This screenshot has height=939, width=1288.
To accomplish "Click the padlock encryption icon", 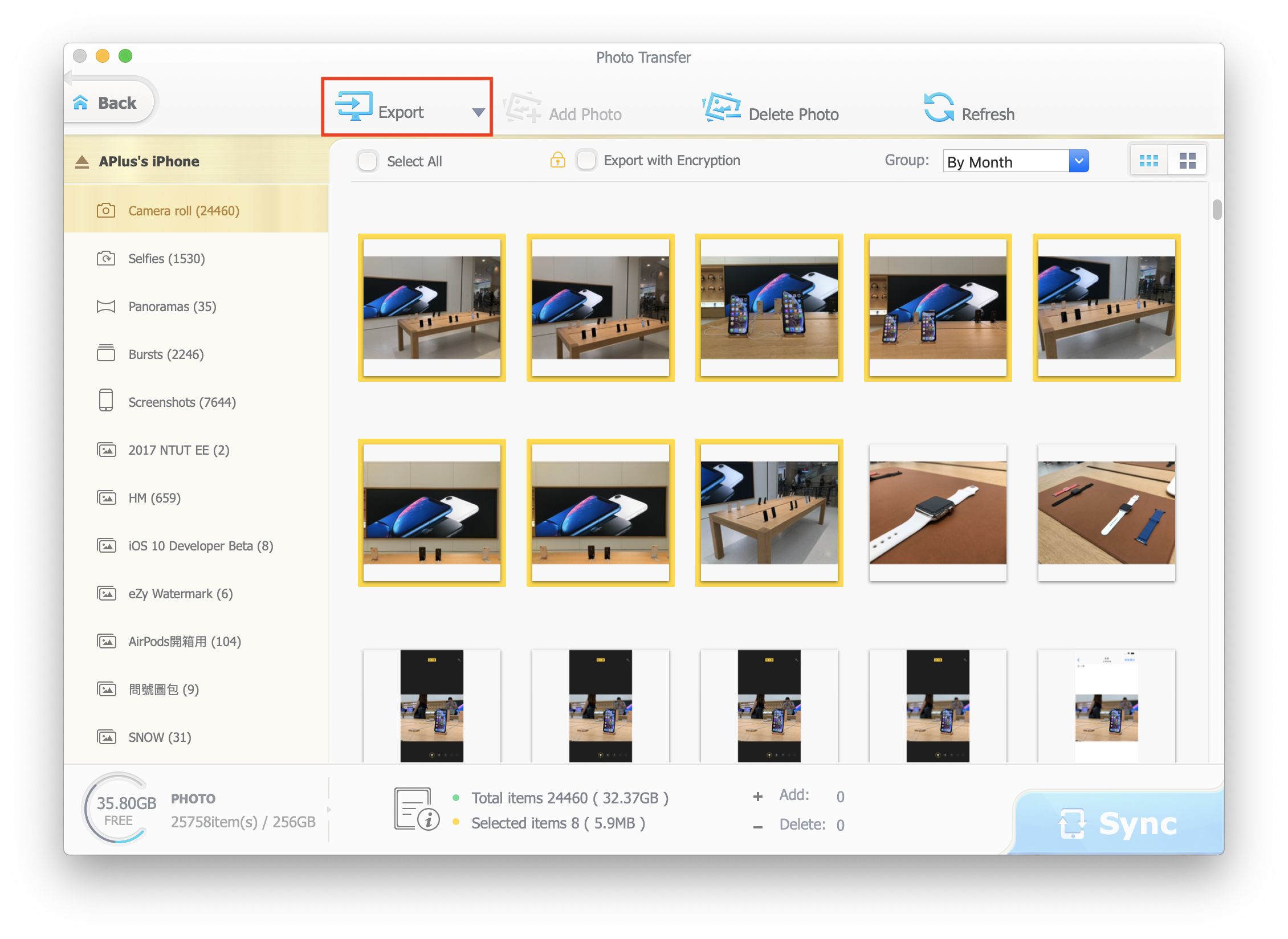I will [x=558, y=160].
